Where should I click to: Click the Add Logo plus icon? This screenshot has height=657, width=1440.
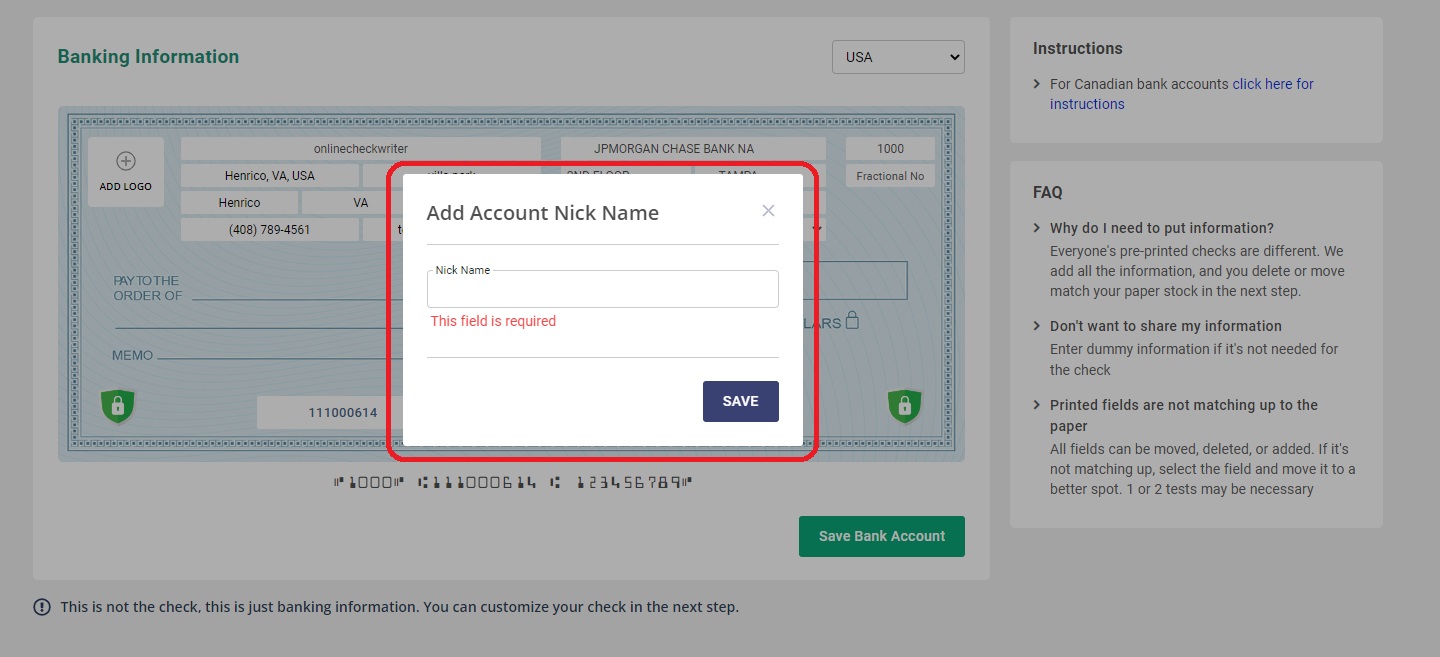click(126, 161)
